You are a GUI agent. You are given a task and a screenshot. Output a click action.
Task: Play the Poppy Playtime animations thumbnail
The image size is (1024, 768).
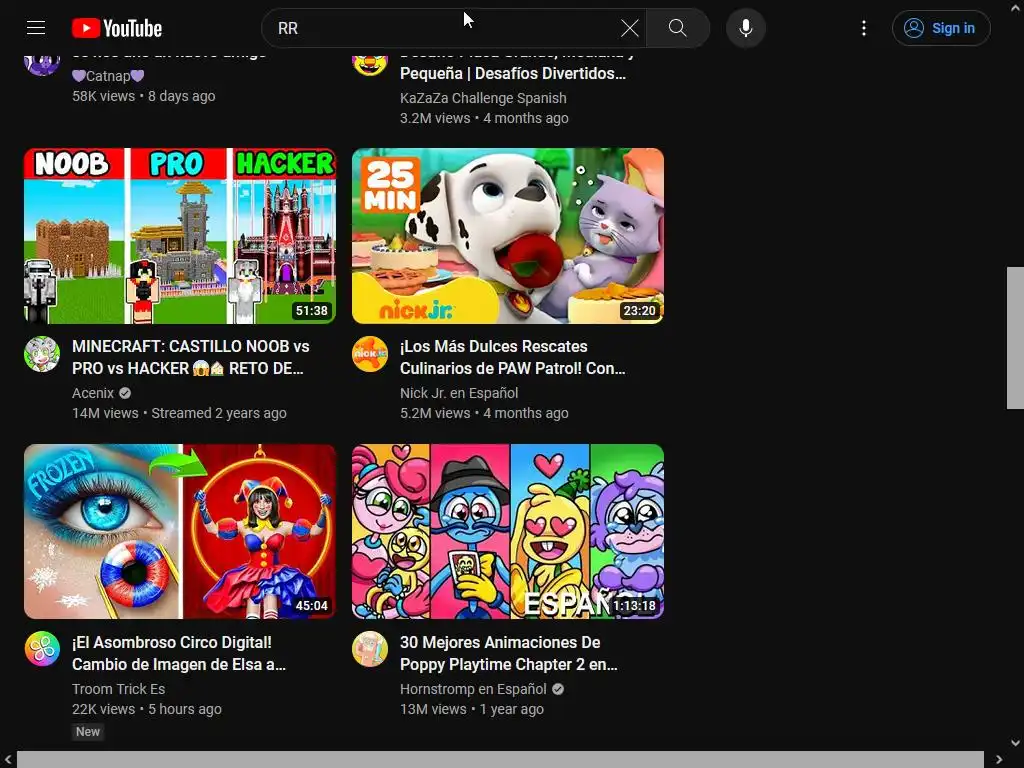(508, 532)
